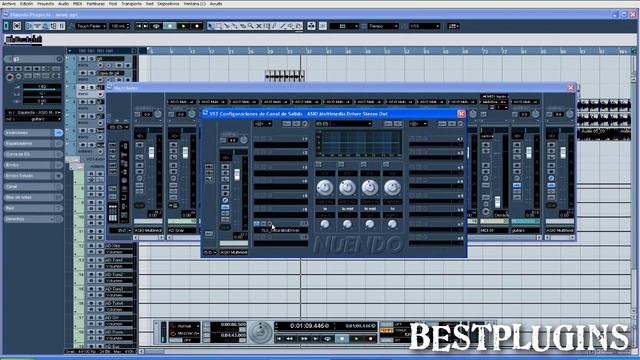
Task: Expand Canal section in inspector
Action: (x=33, y=187)
